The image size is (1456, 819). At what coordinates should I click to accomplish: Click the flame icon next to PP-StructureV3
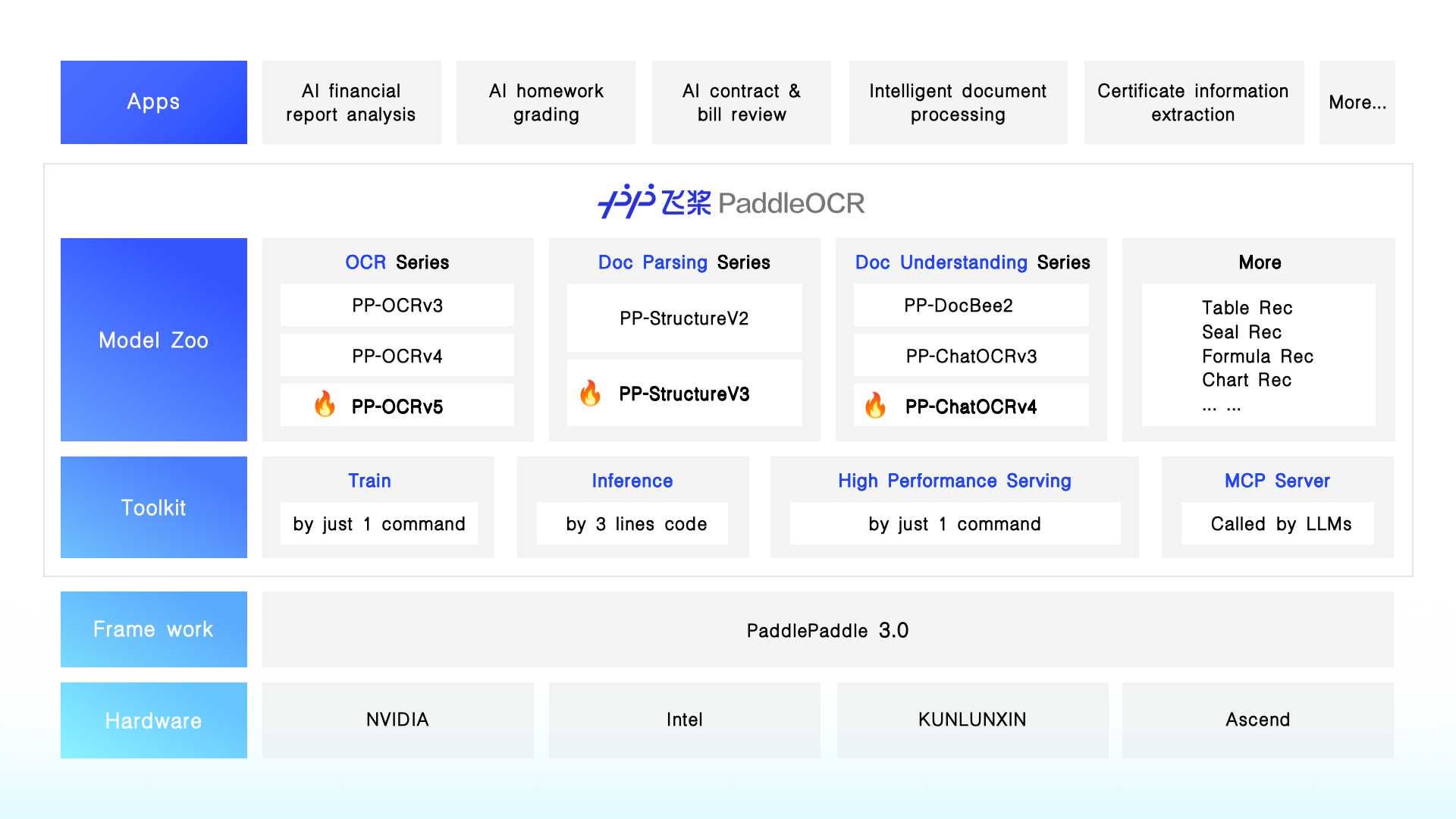click(x=590, y=393)
